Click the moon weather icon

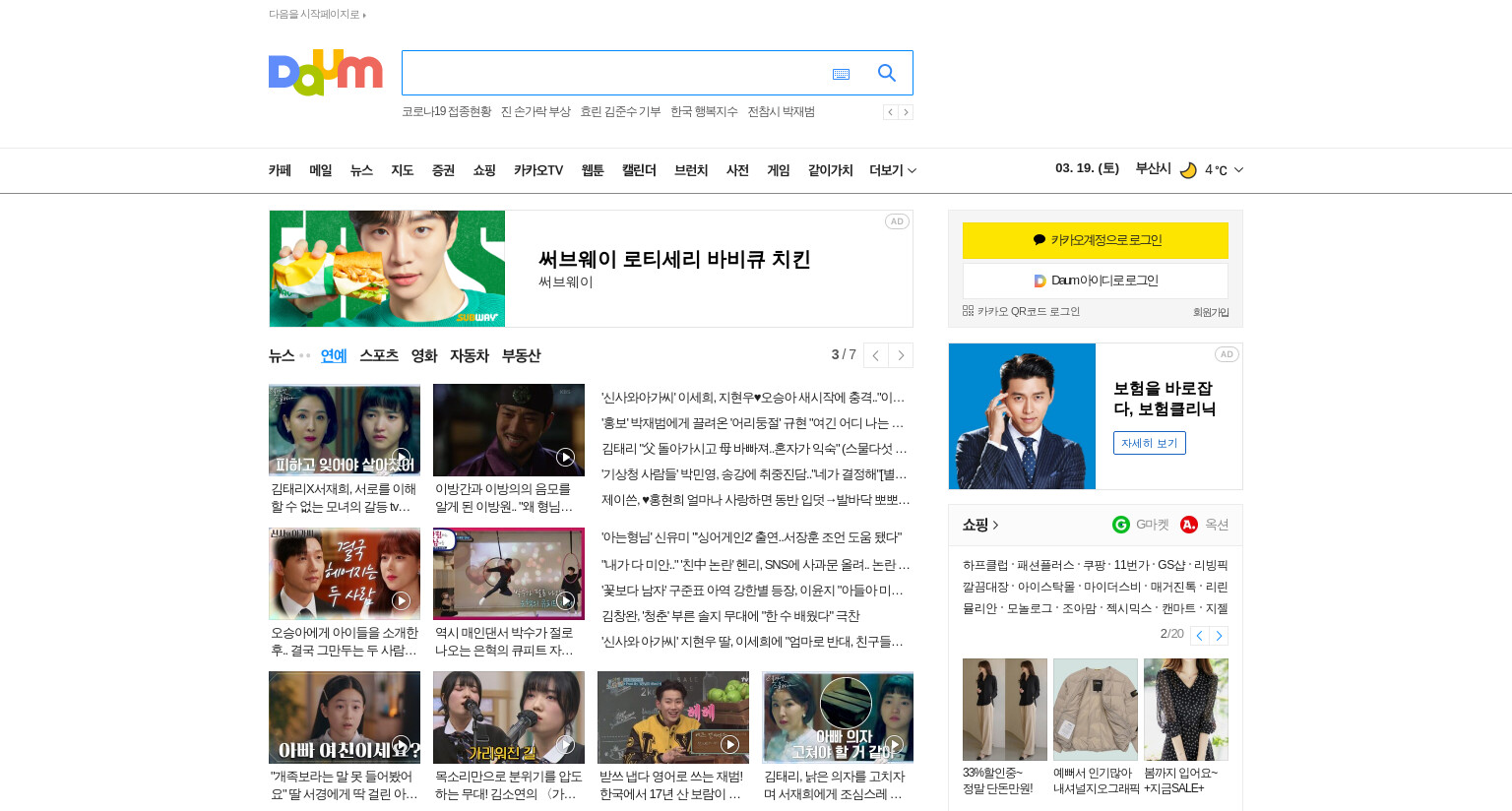(1188, 170)
